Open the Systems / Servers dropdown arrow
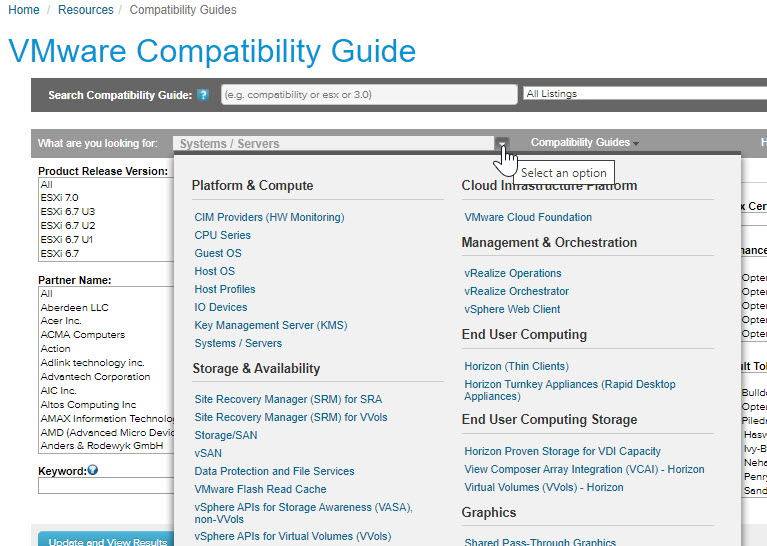 pos(502,143)
